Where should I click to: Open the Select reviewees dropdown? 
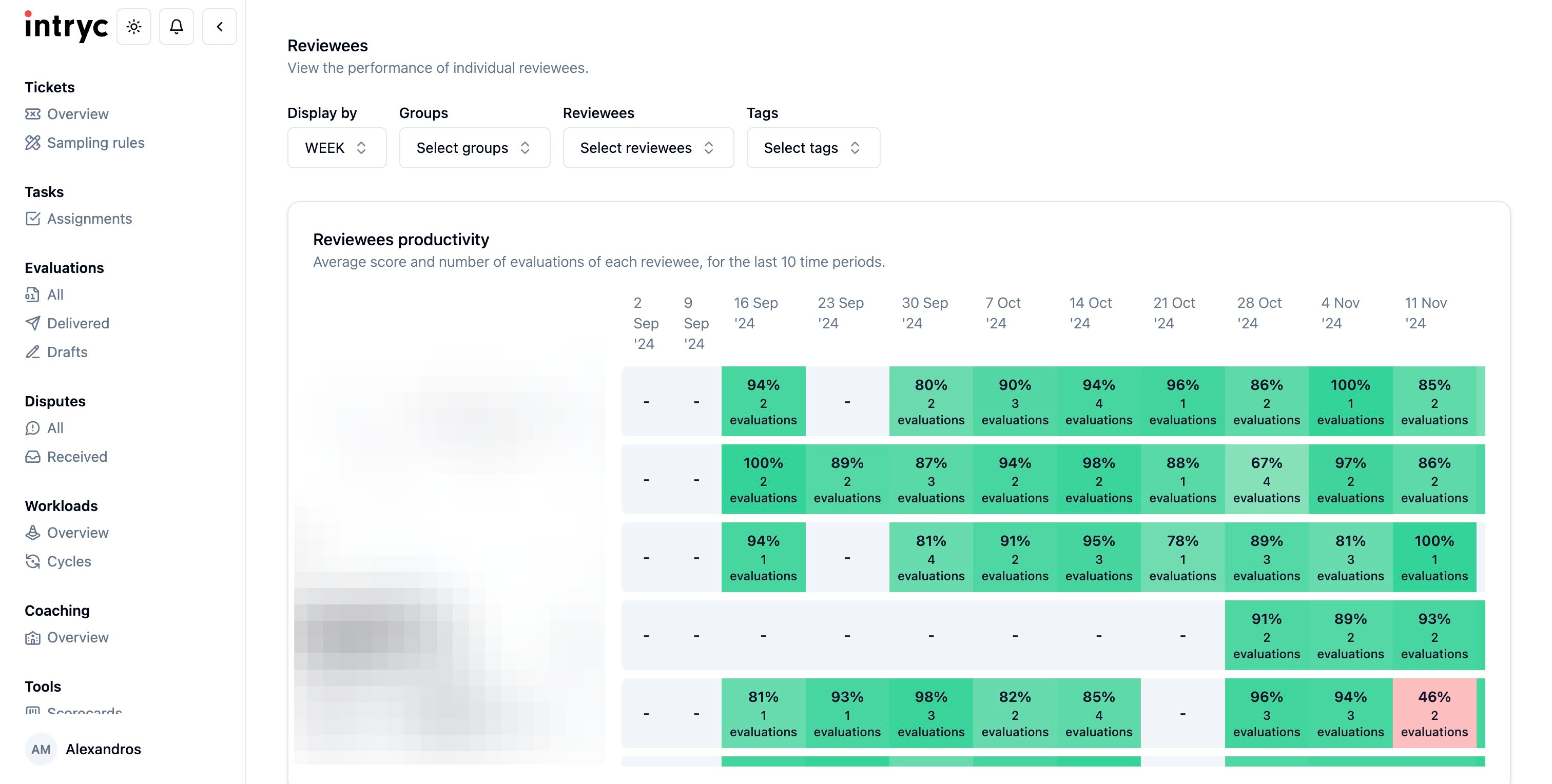click(648, 148)
